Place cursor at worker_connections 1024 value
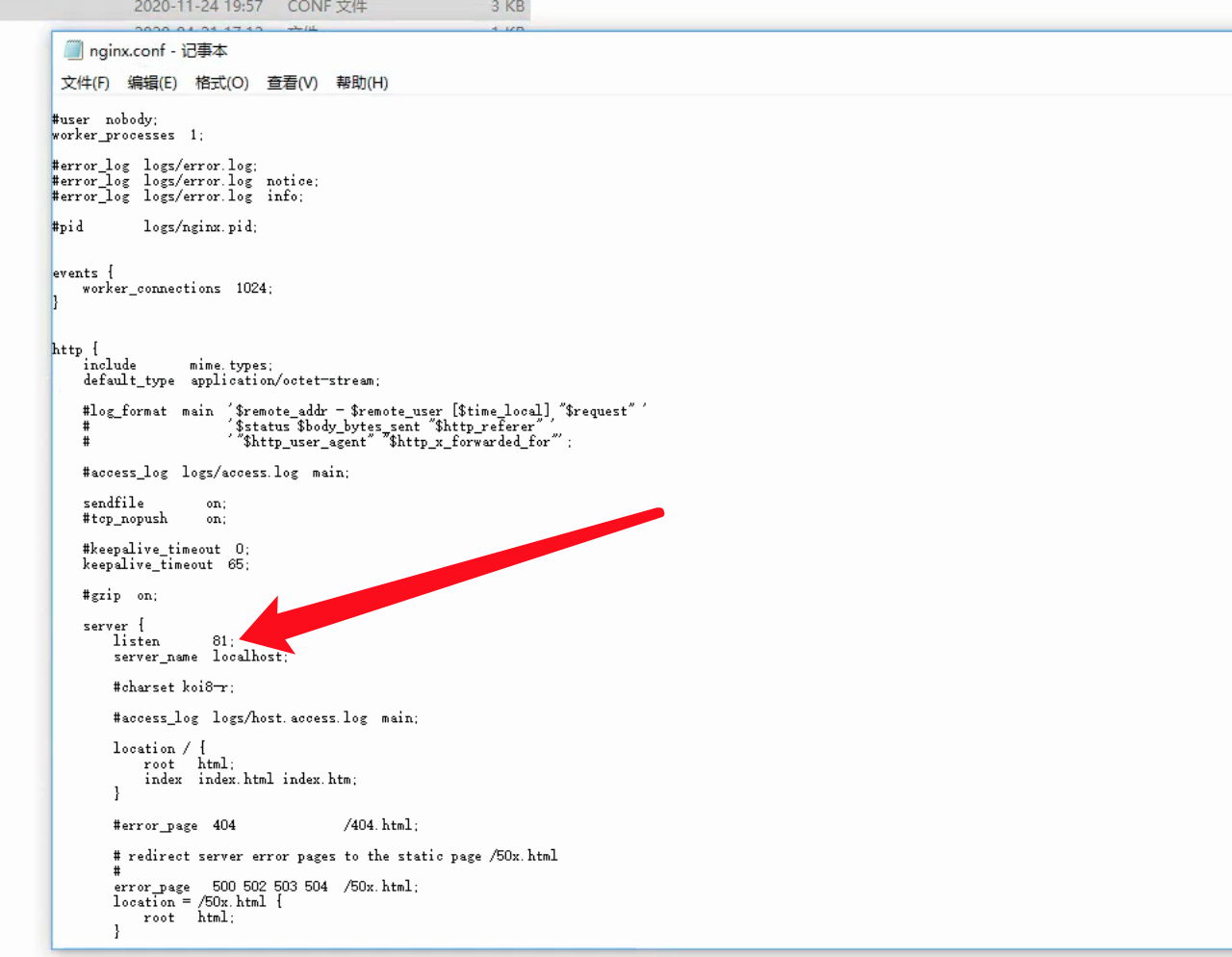The image size is (1232, 957). [x=252, y=288]
